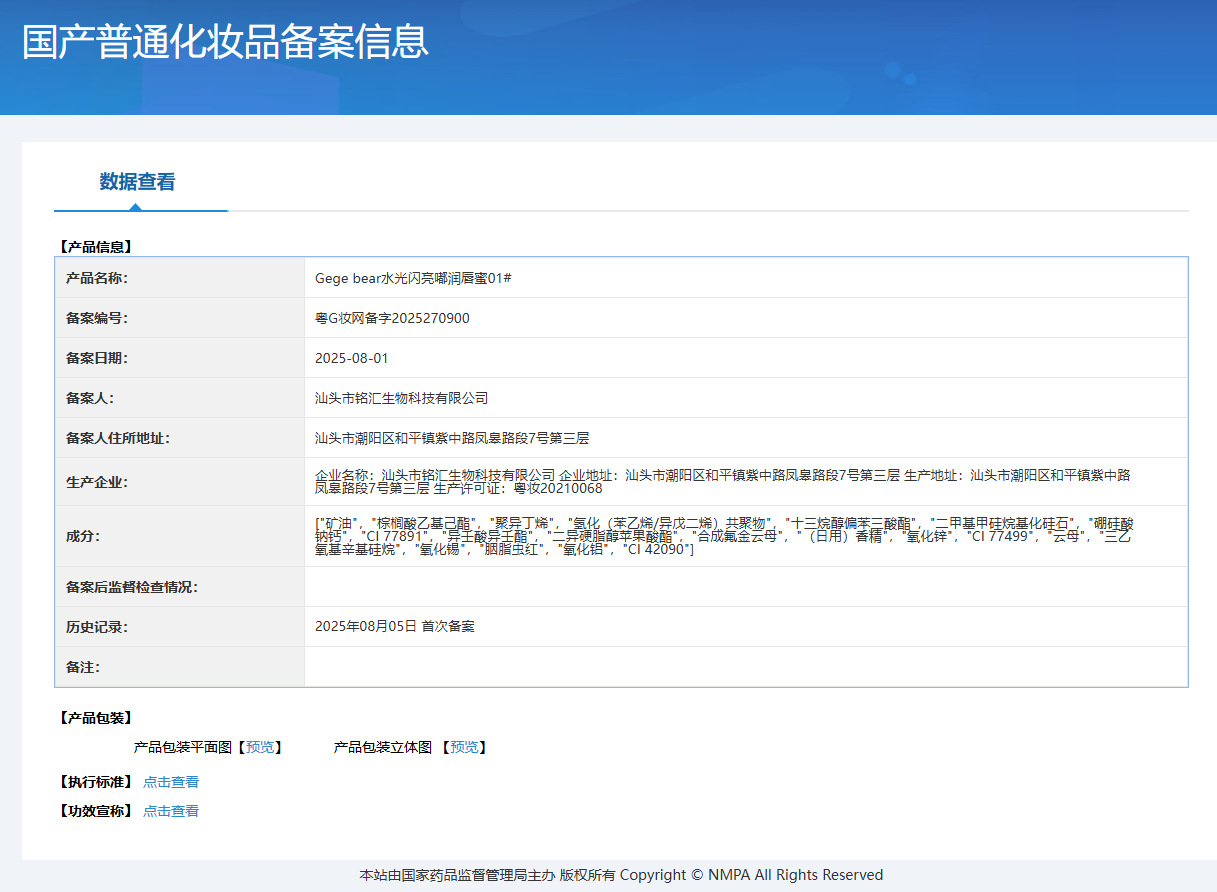Viewport: 1217px width, 892px height.
Task: Open 功效宣称 点击查看 link
Action: (x=171, y=811)
